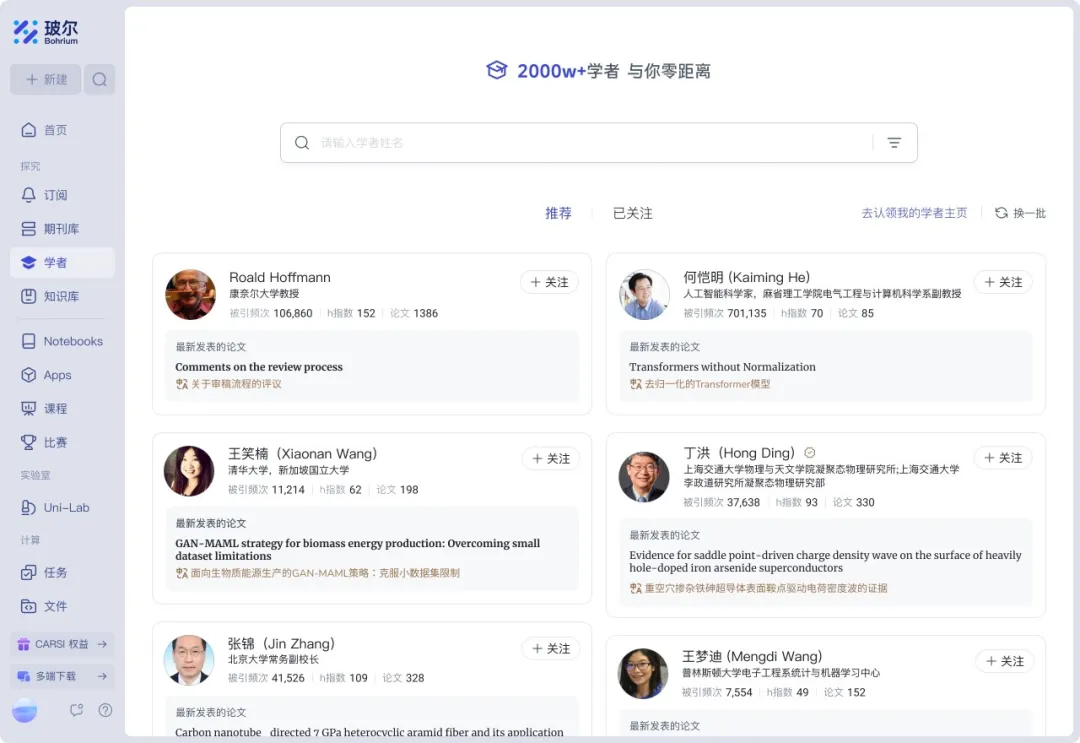
Task: Click 去认领我的学者主页 link
Action: [914, 213]
